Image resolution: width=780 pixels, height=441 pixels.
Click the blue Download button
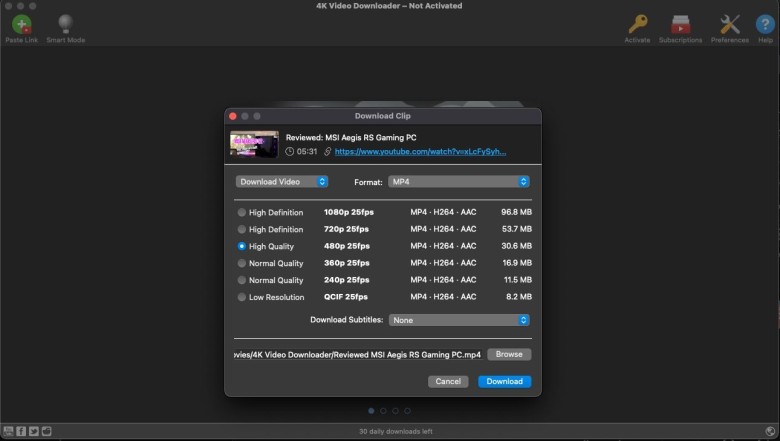(504, 381)
